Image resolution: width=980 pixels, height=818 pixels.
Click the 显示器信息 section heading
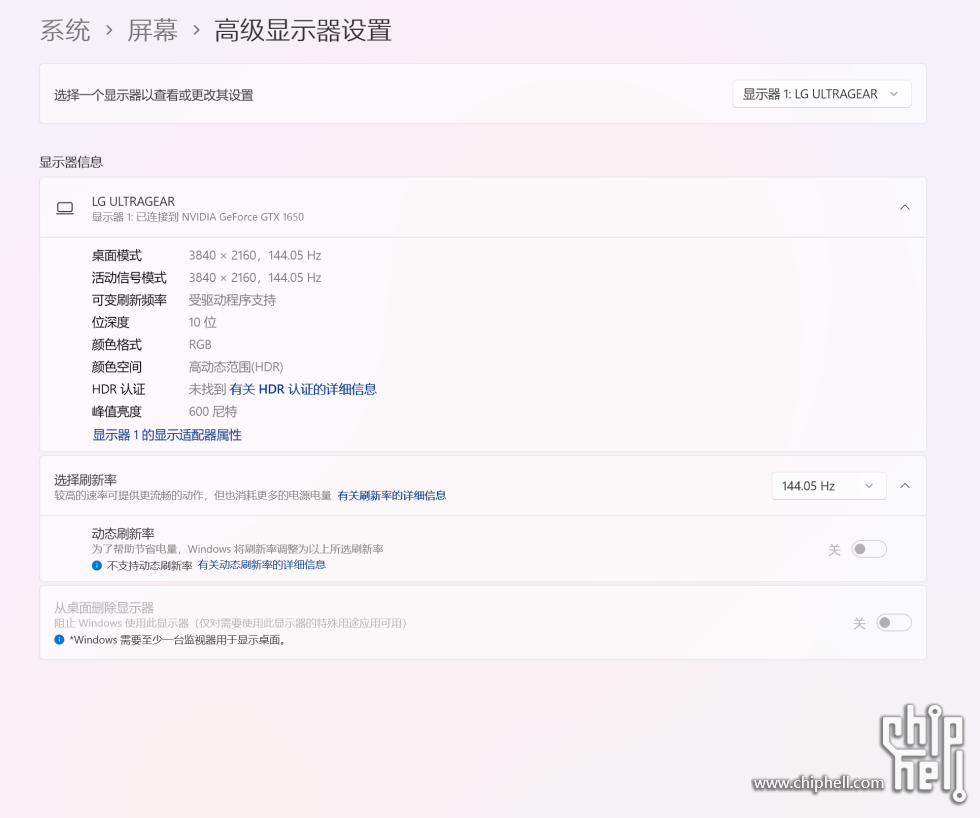(71, 162)
